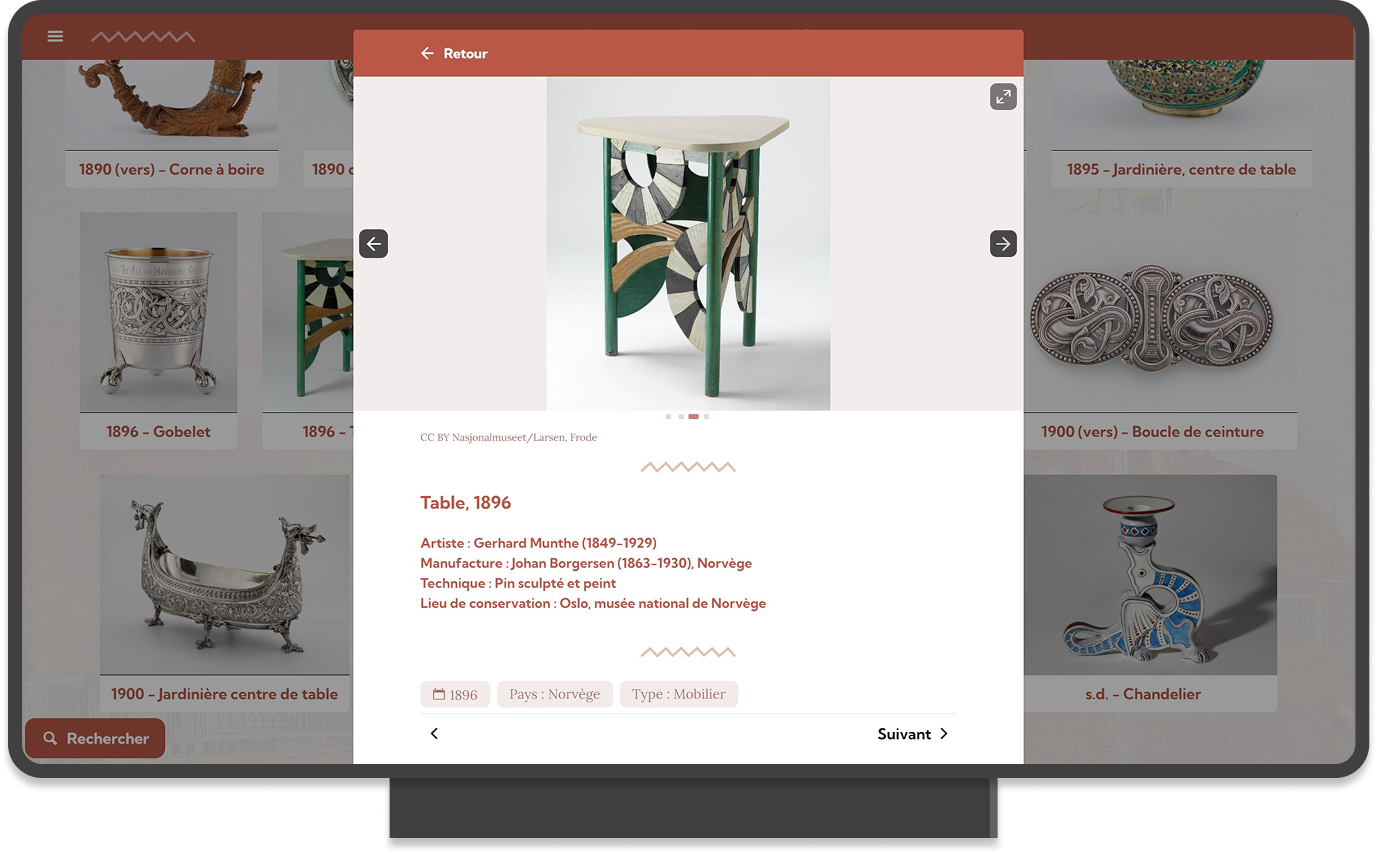Expand image to fullscreen
Viewport: 1378px width, 854px height.
1003,97
